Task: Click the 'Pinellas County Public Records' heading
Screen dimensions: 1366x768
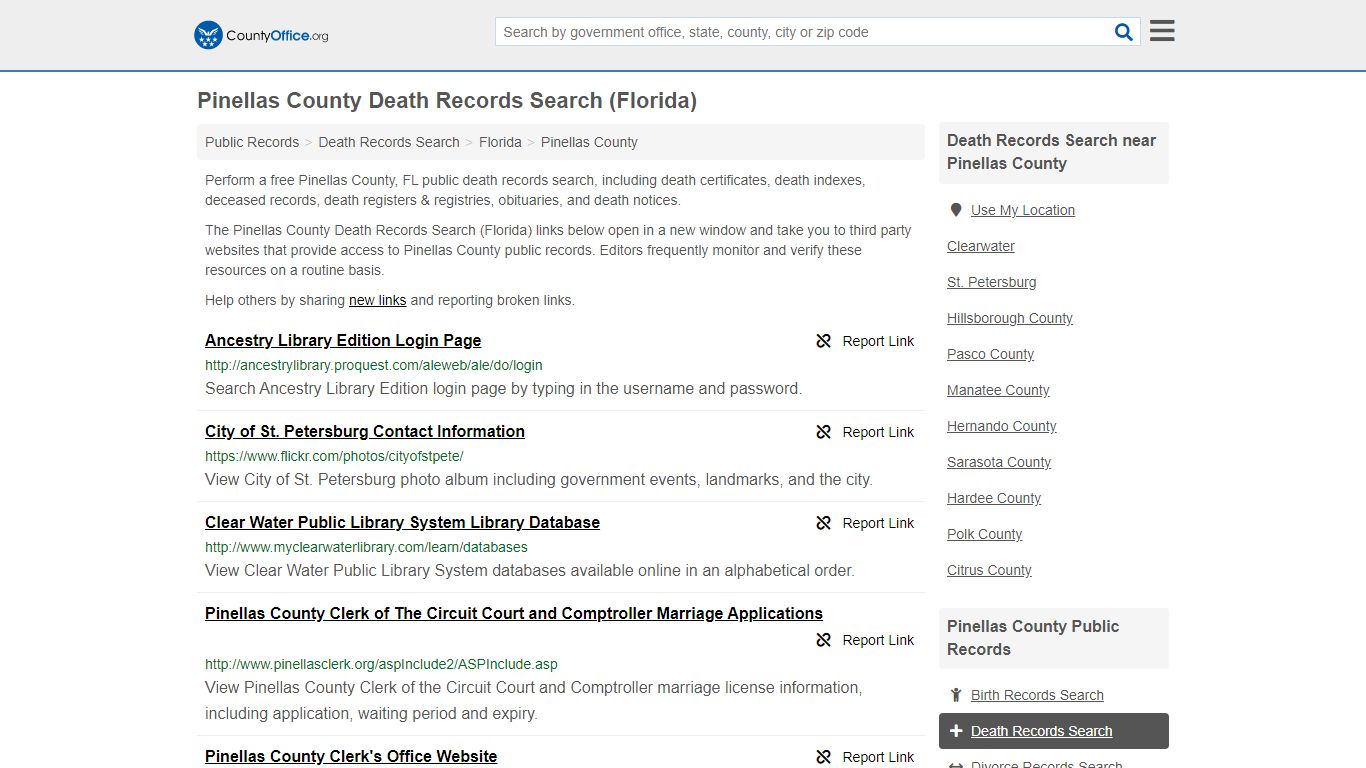Action: point(1033,638)
